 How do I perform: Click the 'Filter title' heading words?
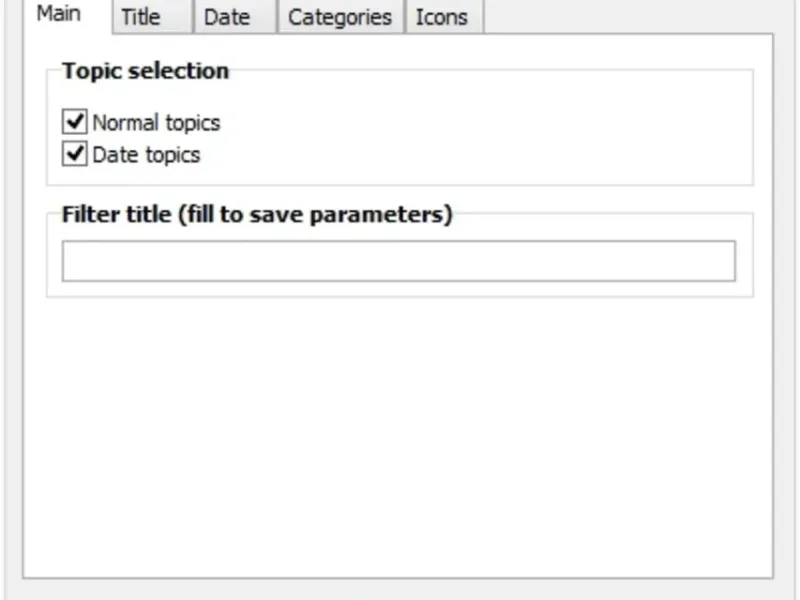pos(116,215)
